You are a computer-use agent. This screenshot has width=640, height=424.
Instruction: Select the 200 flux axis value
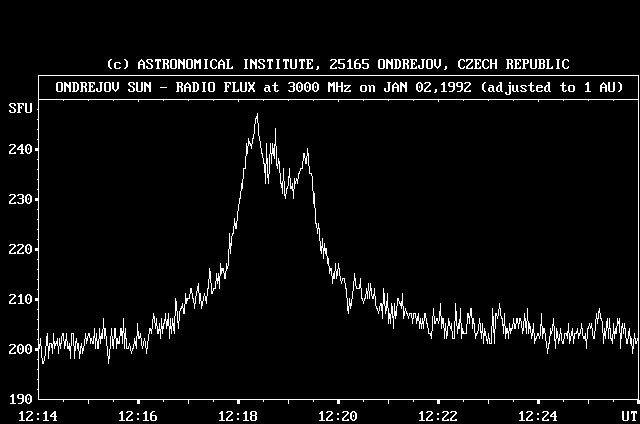point(19,349)
